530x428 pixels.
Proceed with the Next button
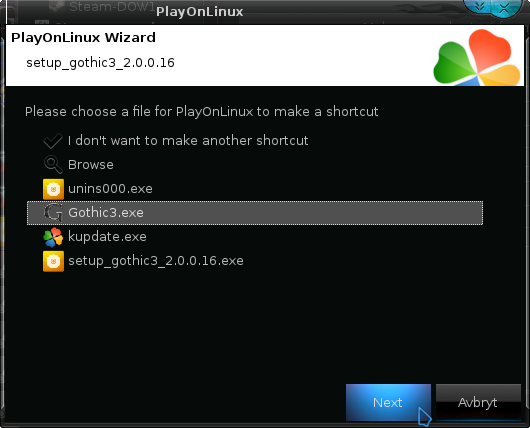[388, 402]
